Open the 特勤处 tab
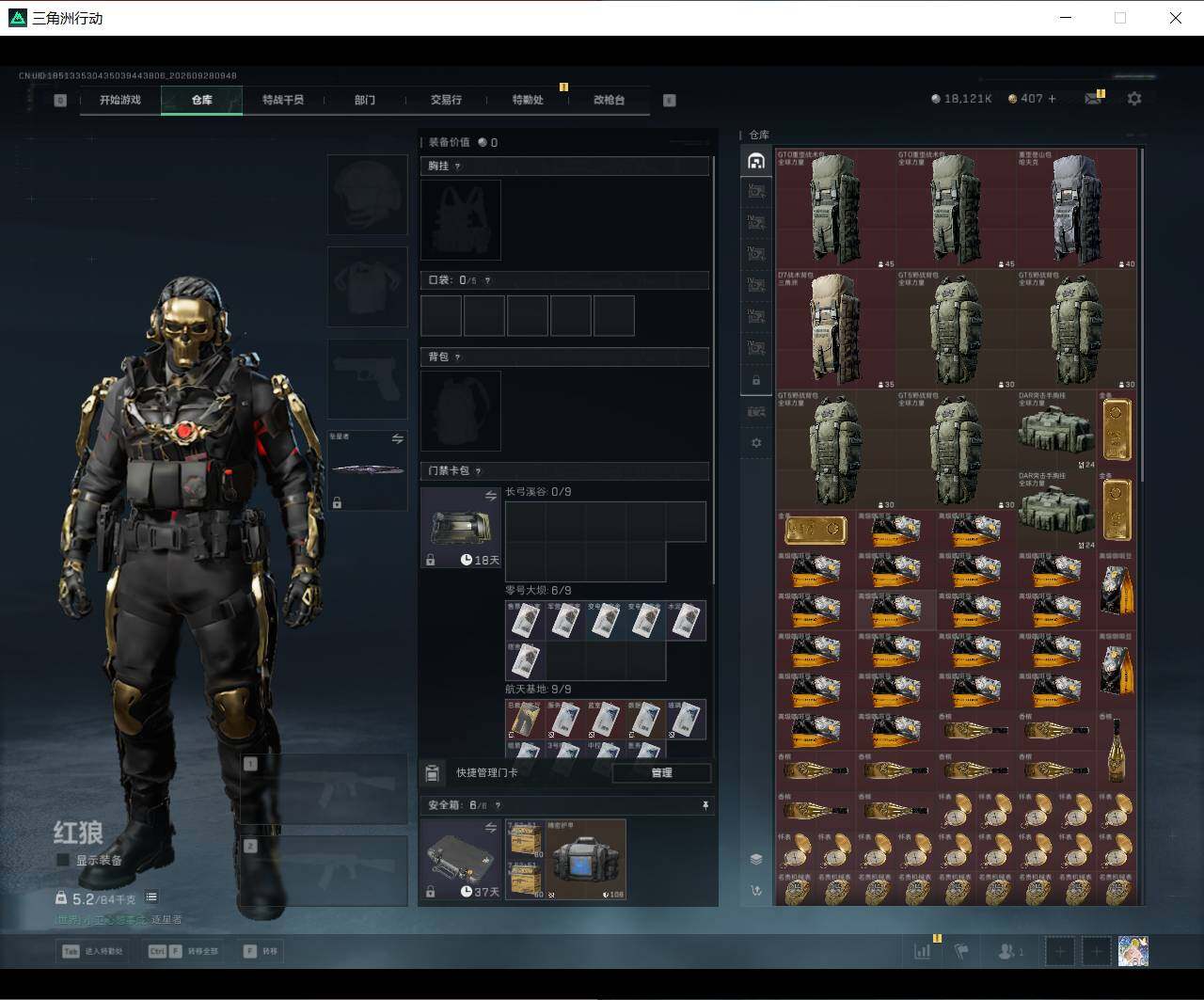 click(x=528, y=100)
